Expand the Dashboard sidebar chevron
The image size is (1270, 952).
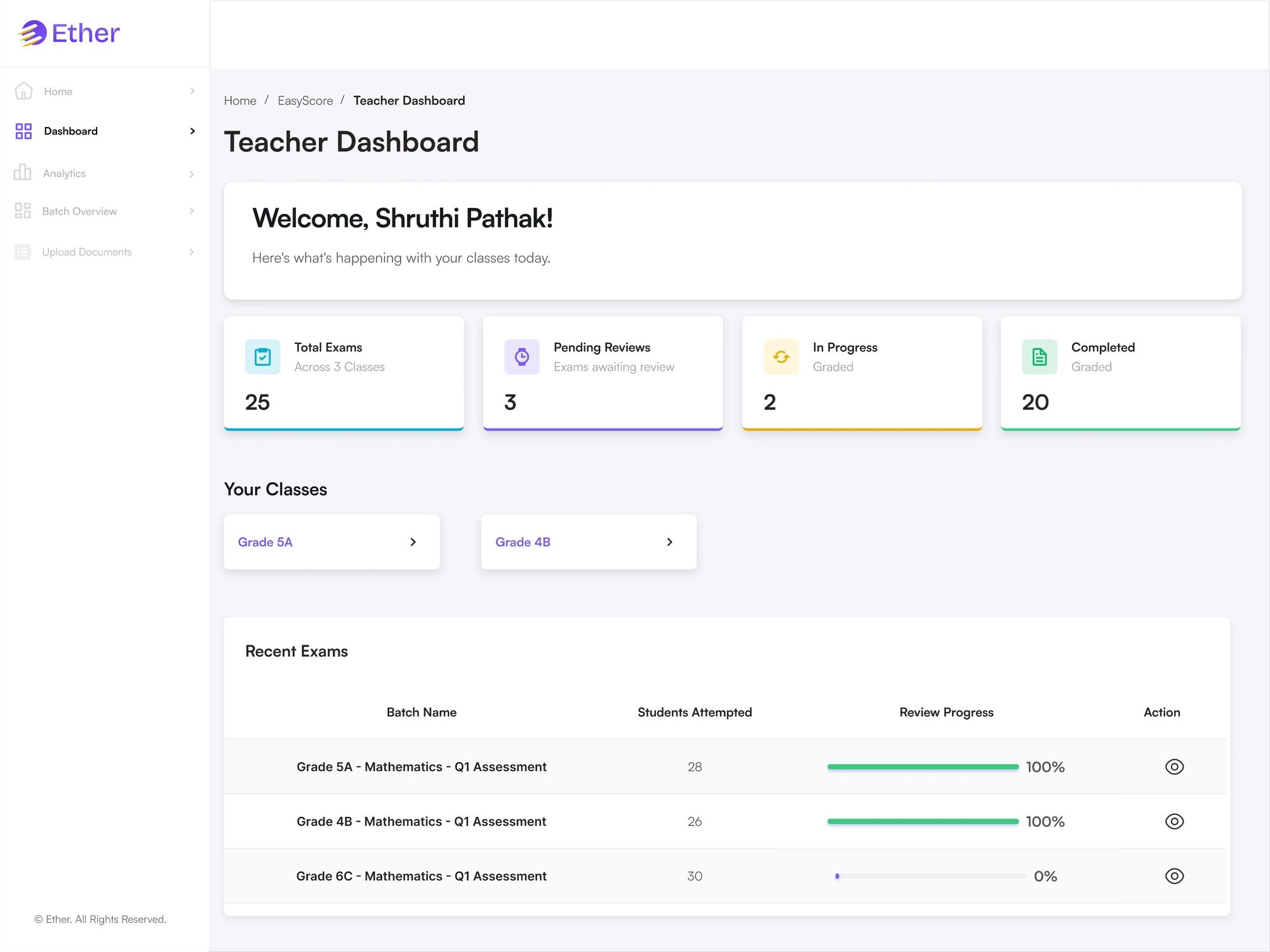click(192, 131)
